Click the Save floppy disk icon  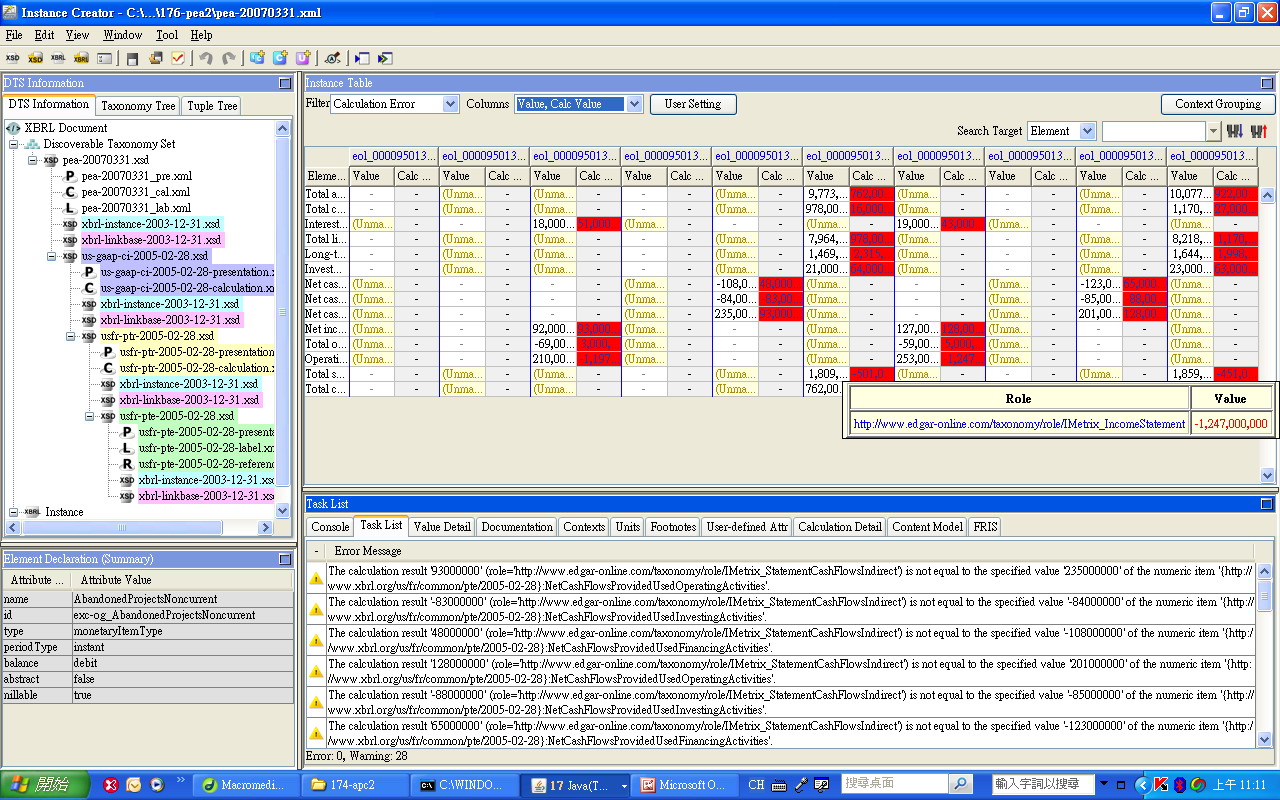click(133, 59)
